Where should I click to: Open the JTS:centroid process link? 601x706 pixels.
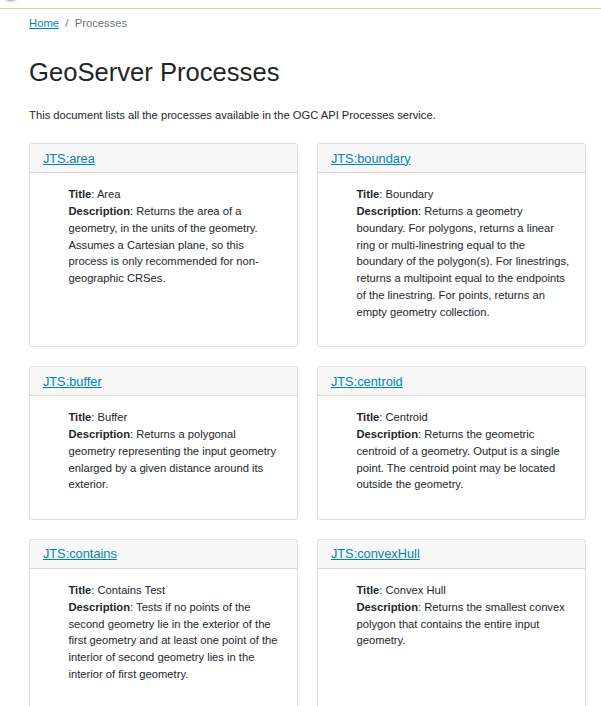(x=367, y=382)
